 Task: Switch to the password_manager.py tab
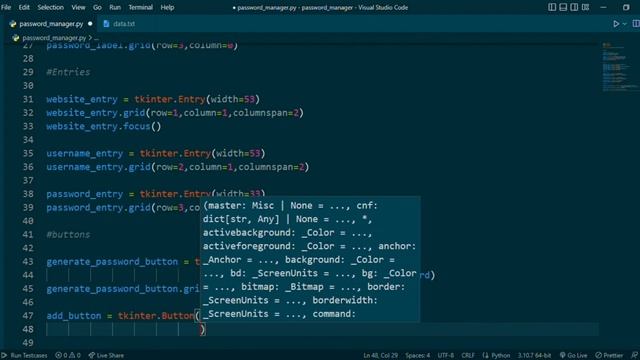tap(51, 24)
